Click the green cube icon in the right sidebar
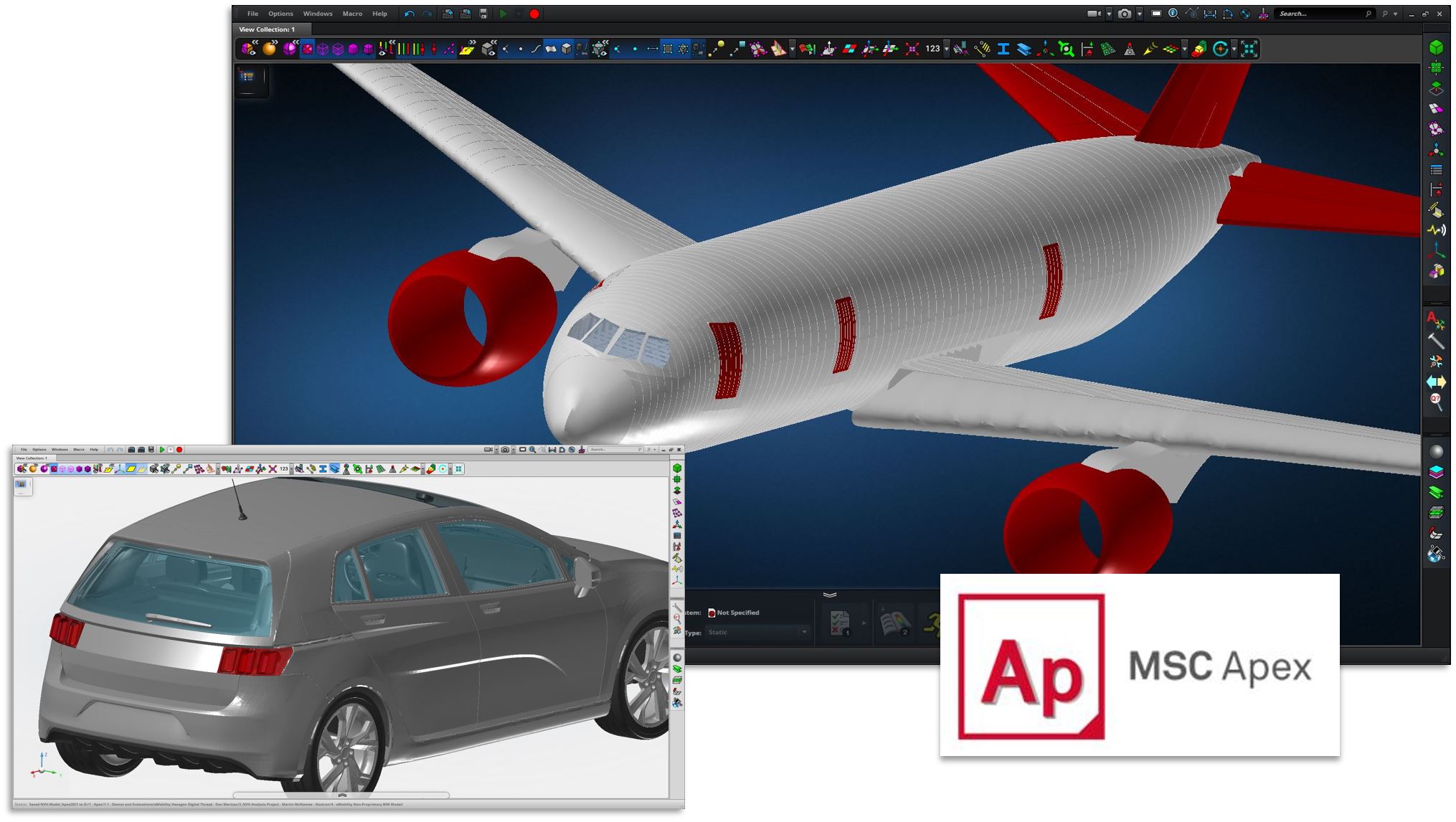 (x=1436, y=47)
